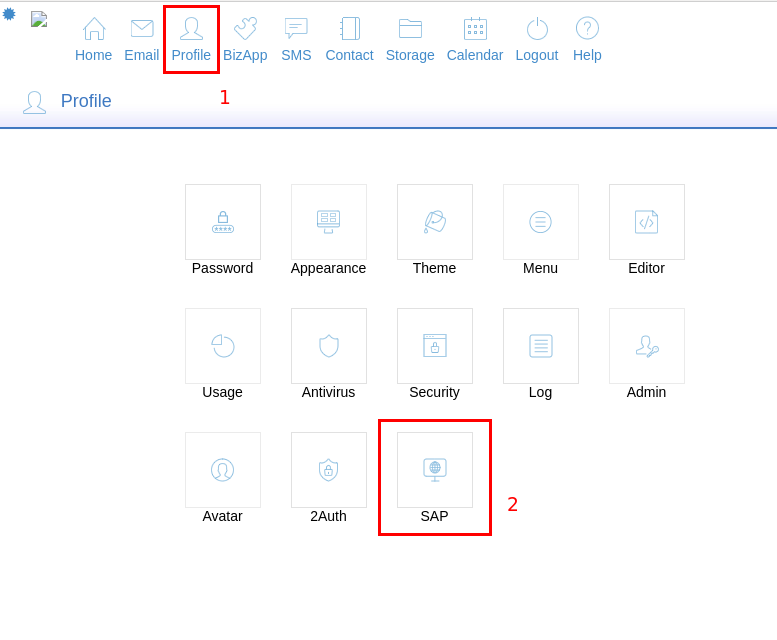Open the Email envelope icon
The height and width of the screenshot is (640, 777).
(x=142, y=29)
